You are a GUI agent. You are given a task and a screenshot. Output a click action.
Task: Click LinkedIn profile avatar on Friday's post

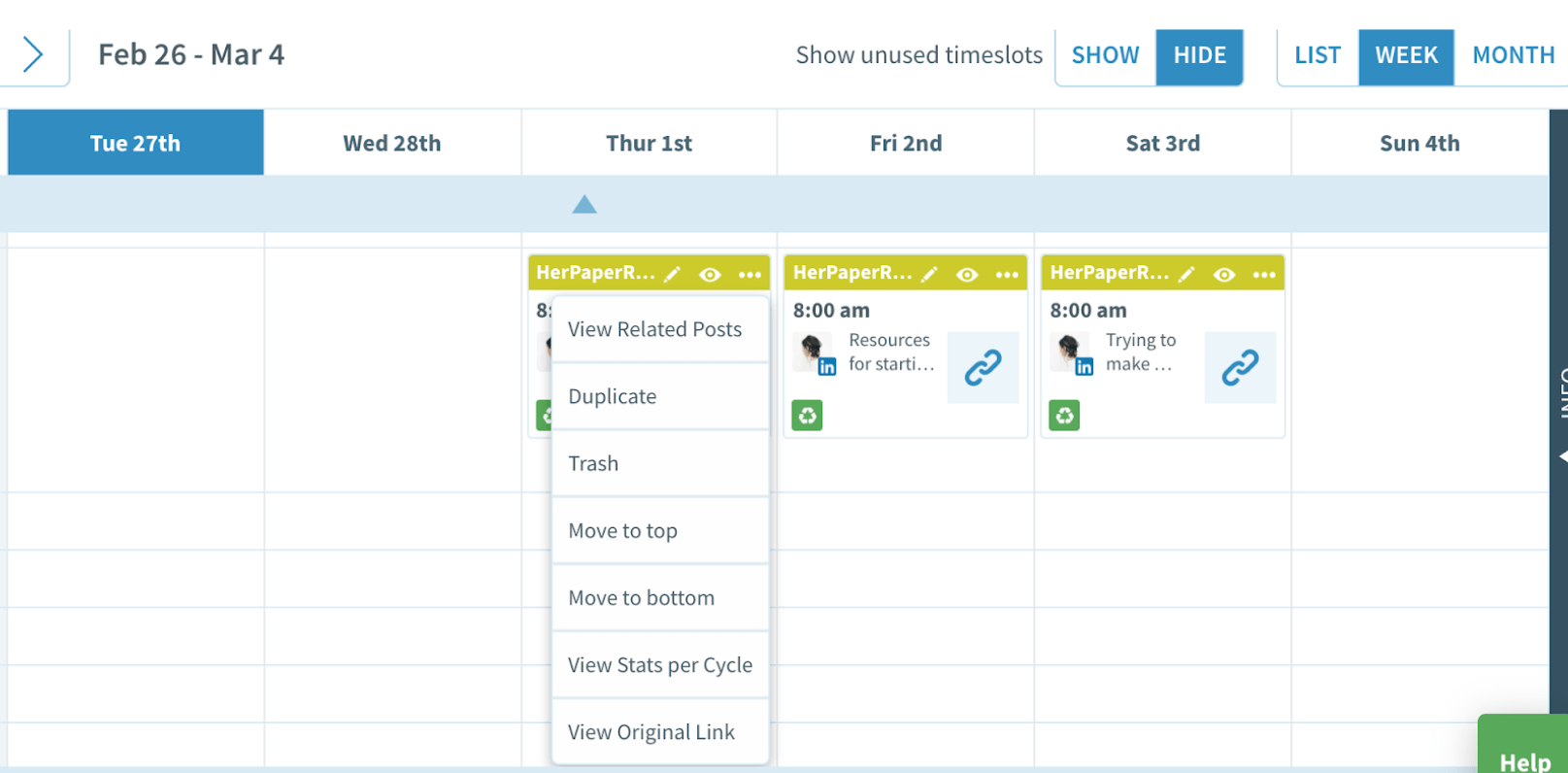[x=813, y=353]
